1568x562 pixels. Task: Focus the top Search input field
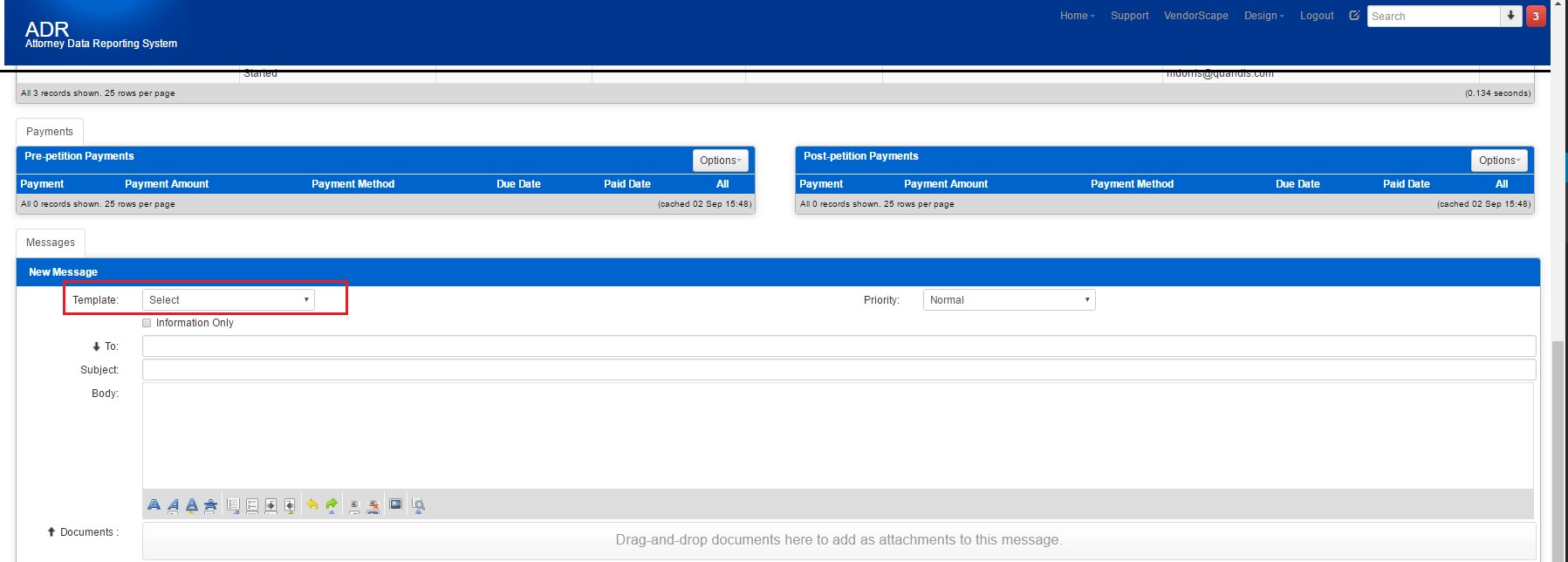coord(1434,16)
